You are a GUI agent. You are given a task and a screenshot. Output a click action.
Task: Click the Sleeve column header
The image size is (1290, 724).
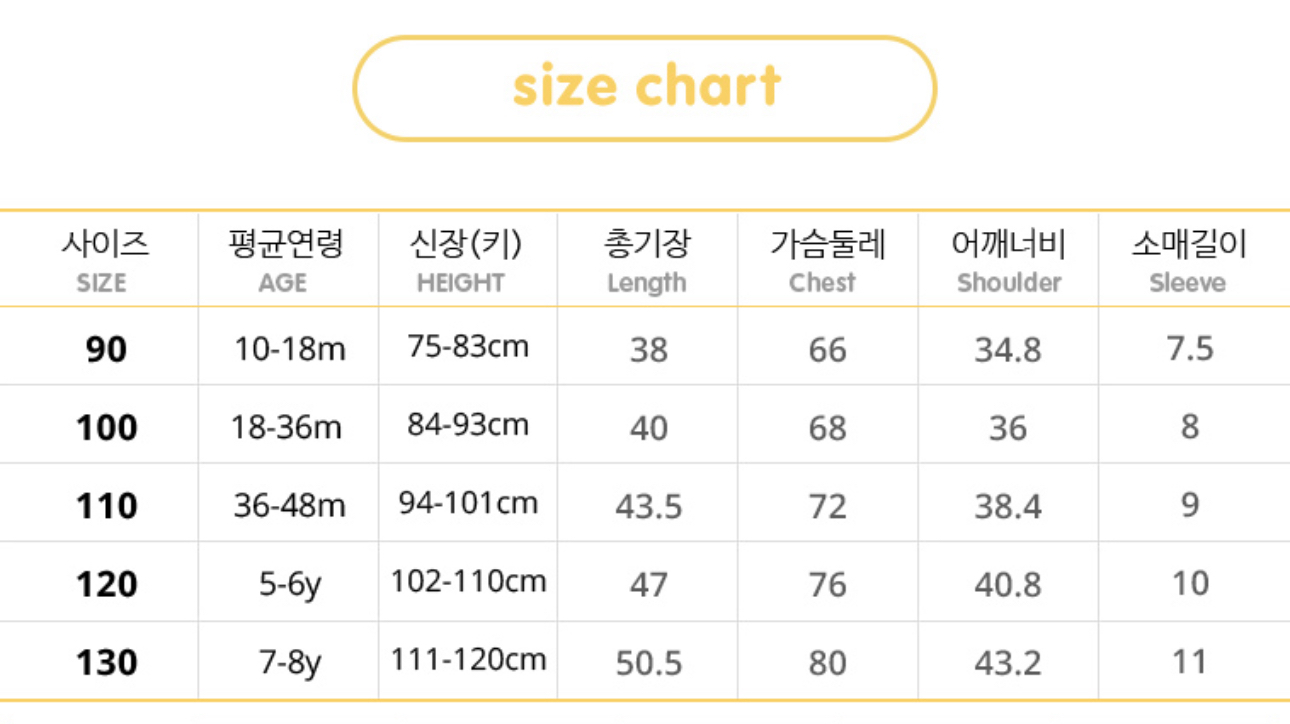[1188, 260]
